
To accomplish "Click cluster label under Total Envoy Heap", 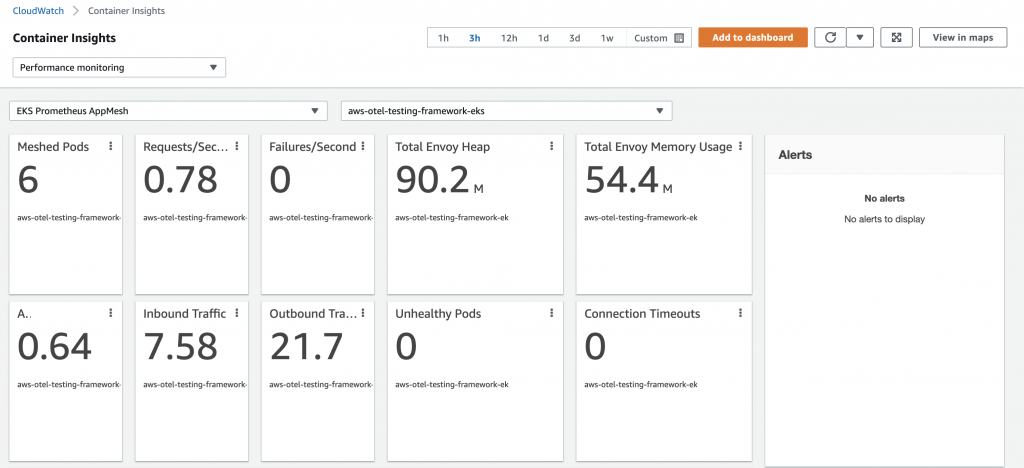I will [452, 217].
